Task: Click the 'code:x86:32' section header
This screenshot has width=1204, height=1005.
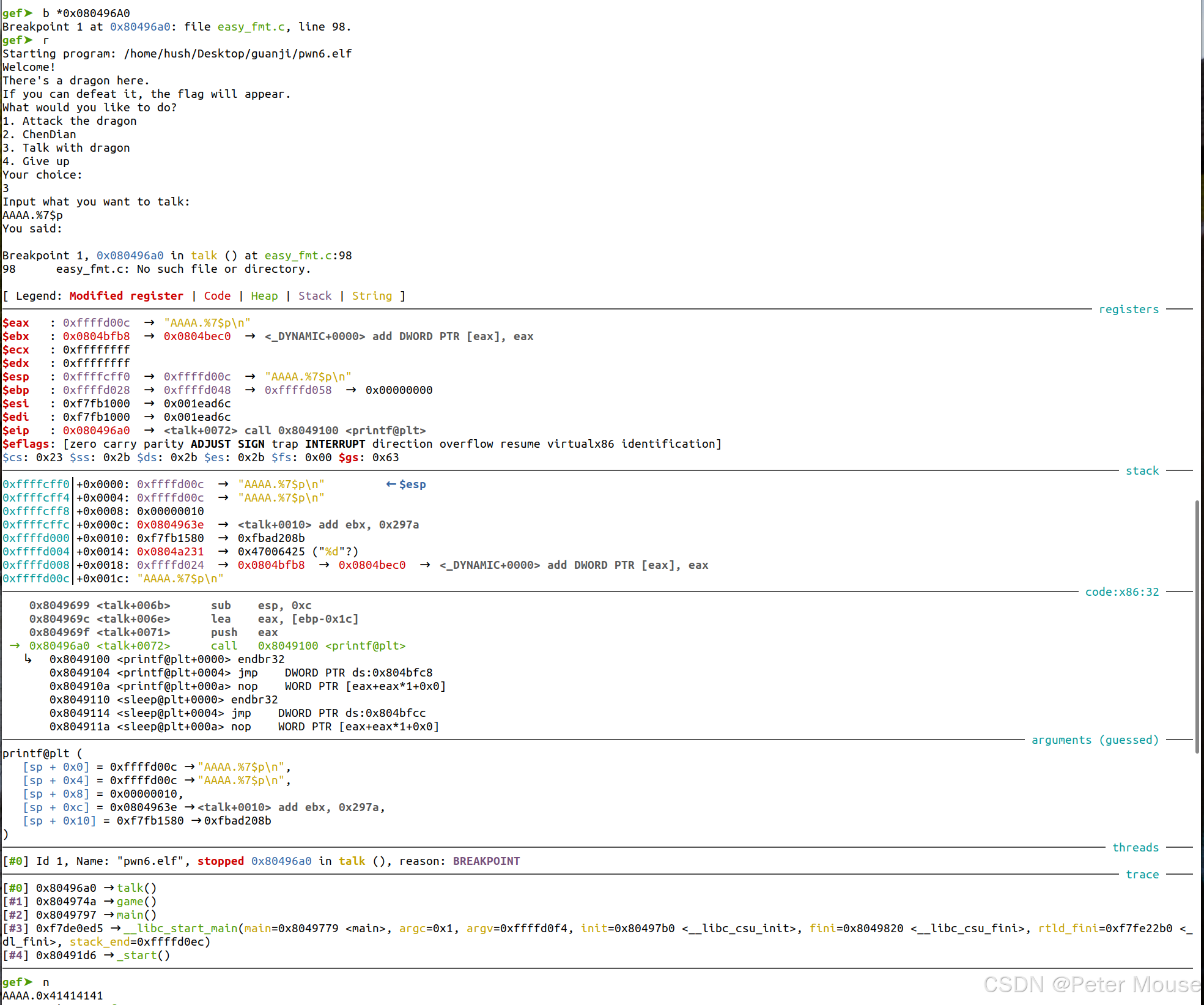Action: (x=1121, y=592)
